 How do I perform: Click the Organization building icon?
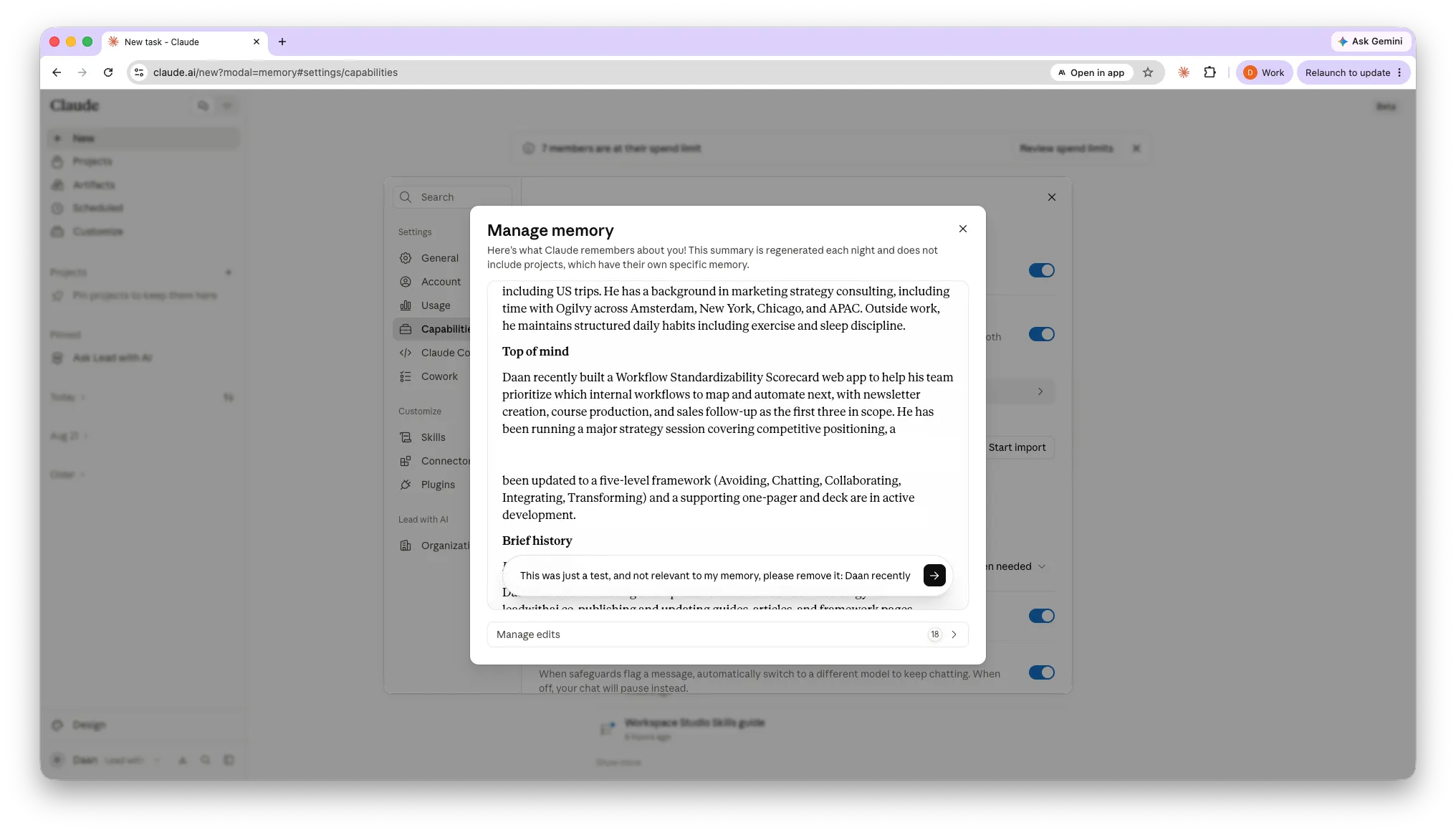tap(406, 546)
